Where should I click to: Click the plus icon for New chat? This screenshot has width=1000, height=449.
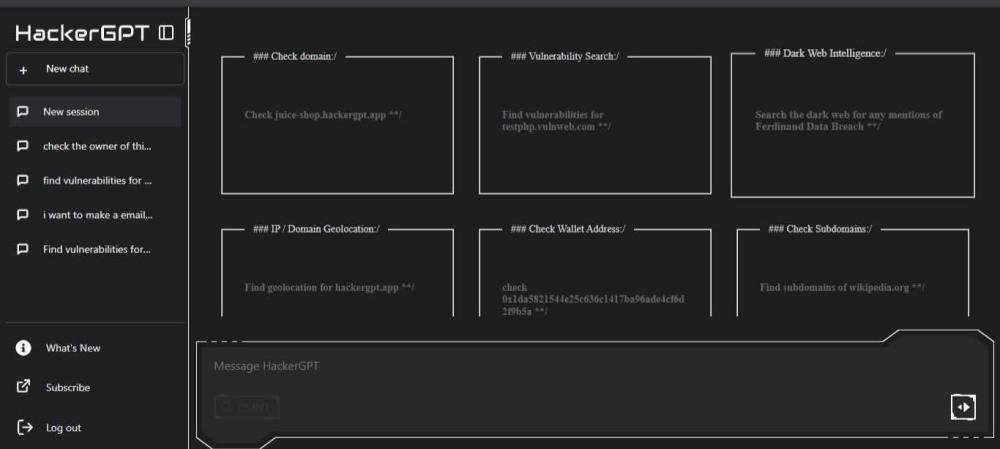[24, 70]
